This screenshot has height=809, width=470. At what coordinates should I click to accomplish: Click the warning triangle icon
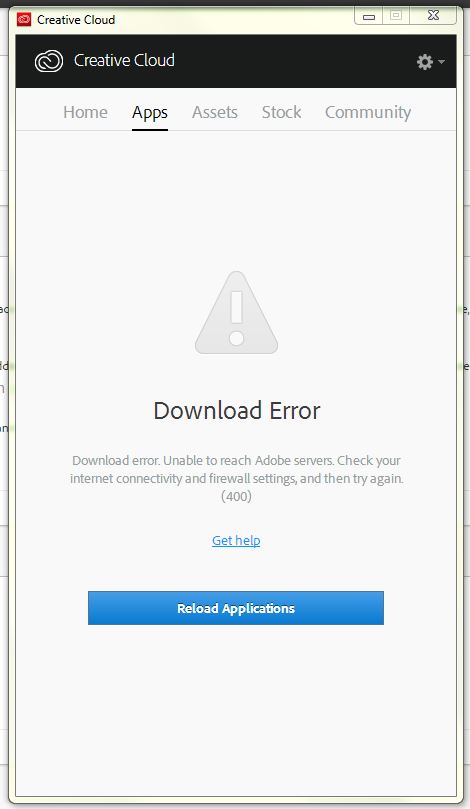coord(236,313)
